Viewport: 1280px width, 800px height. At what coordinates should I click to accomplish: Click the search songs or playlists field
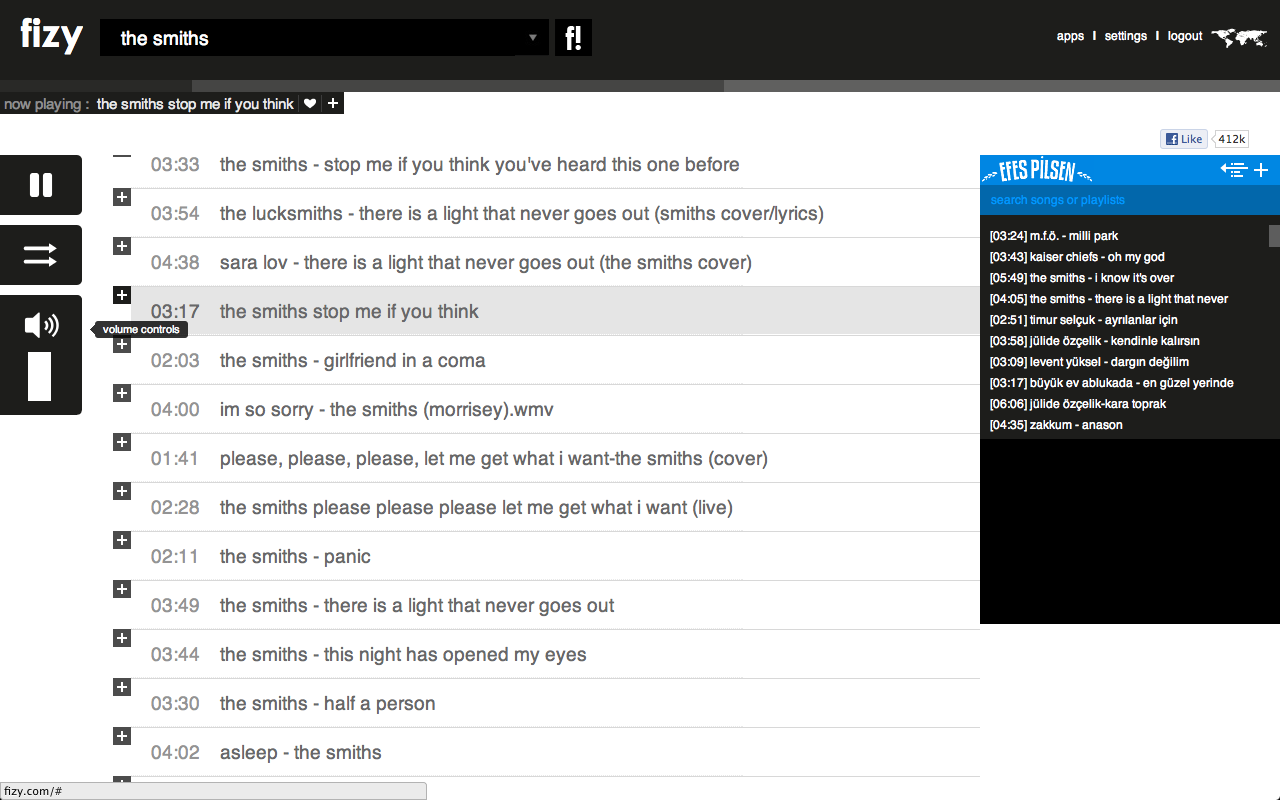1120,200
